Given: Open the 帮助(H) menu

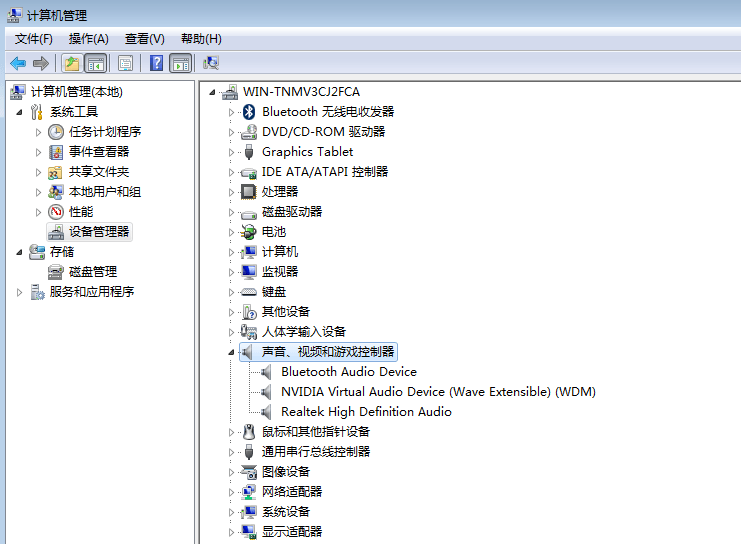Looking at the screenshot, I should point(201,39).
